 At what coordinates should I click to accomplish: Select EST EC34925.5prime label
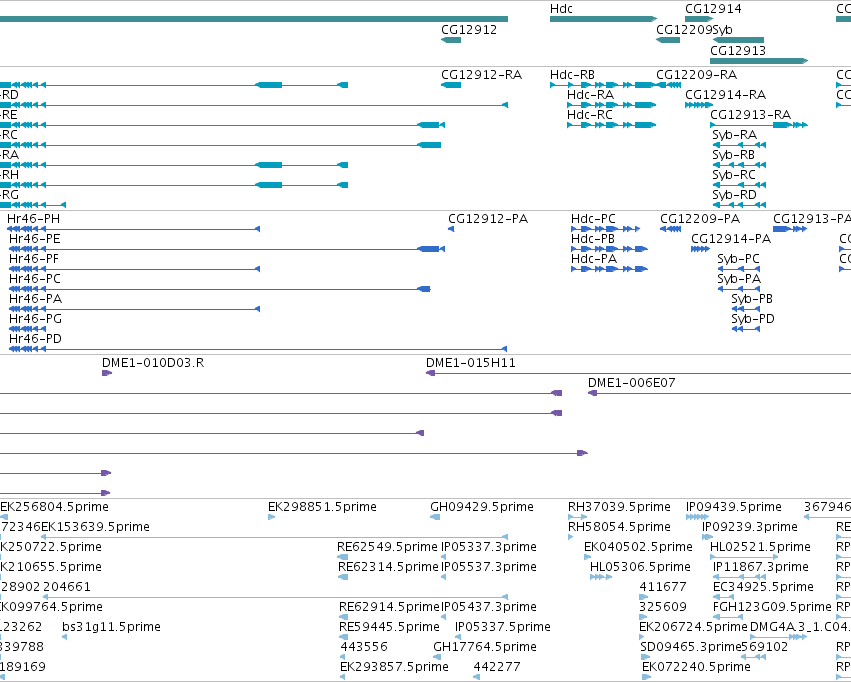pyautogui.click(x=764, y=587)
